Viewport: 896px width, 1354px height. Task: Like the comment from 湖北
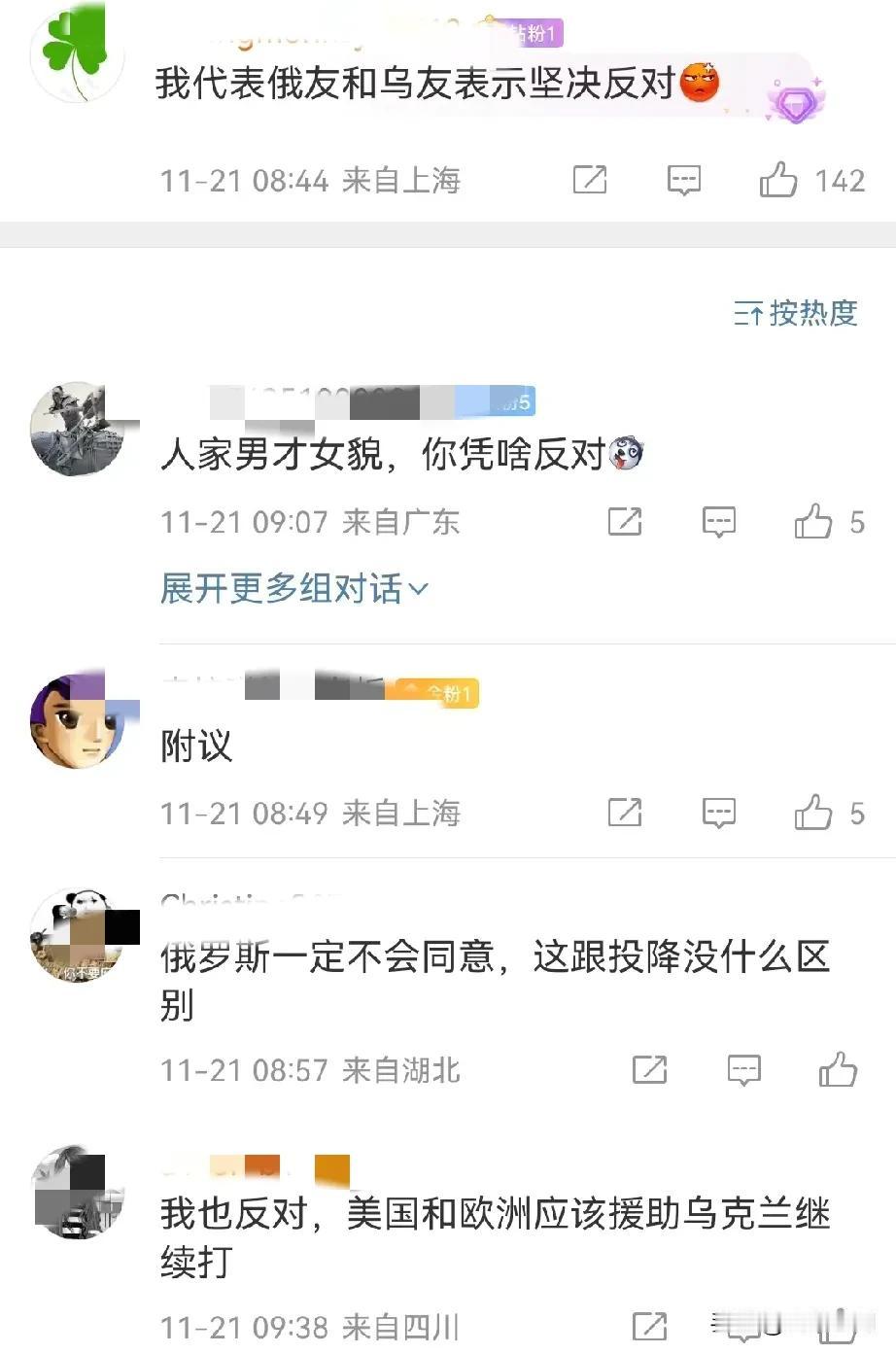pyautogui.click(x=838, y=1070)
